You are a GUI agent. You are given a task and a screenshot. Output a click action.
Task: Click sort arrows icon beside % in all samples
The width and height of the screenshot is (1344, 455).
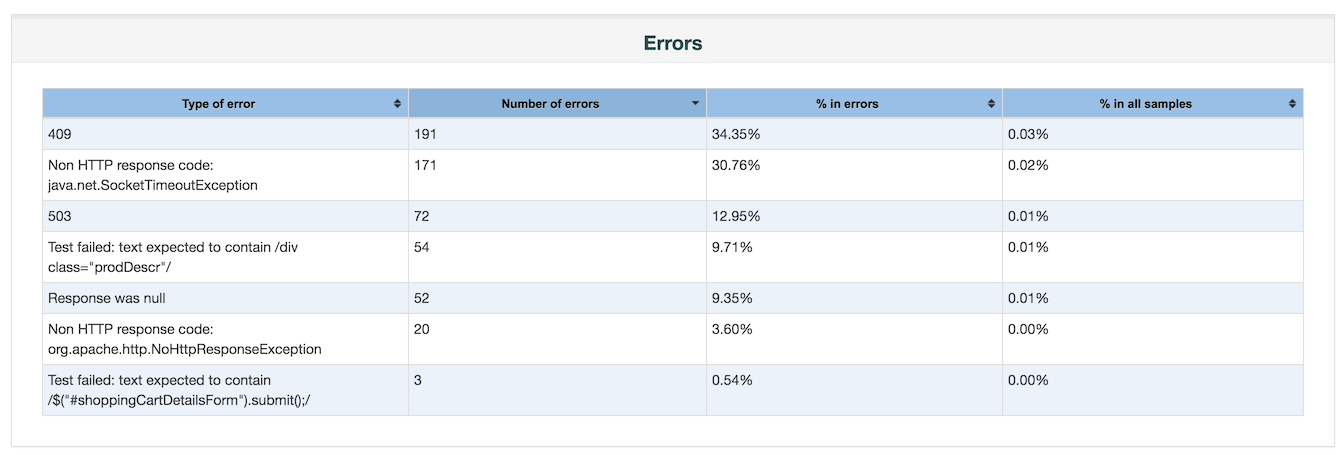(1292, 104)
